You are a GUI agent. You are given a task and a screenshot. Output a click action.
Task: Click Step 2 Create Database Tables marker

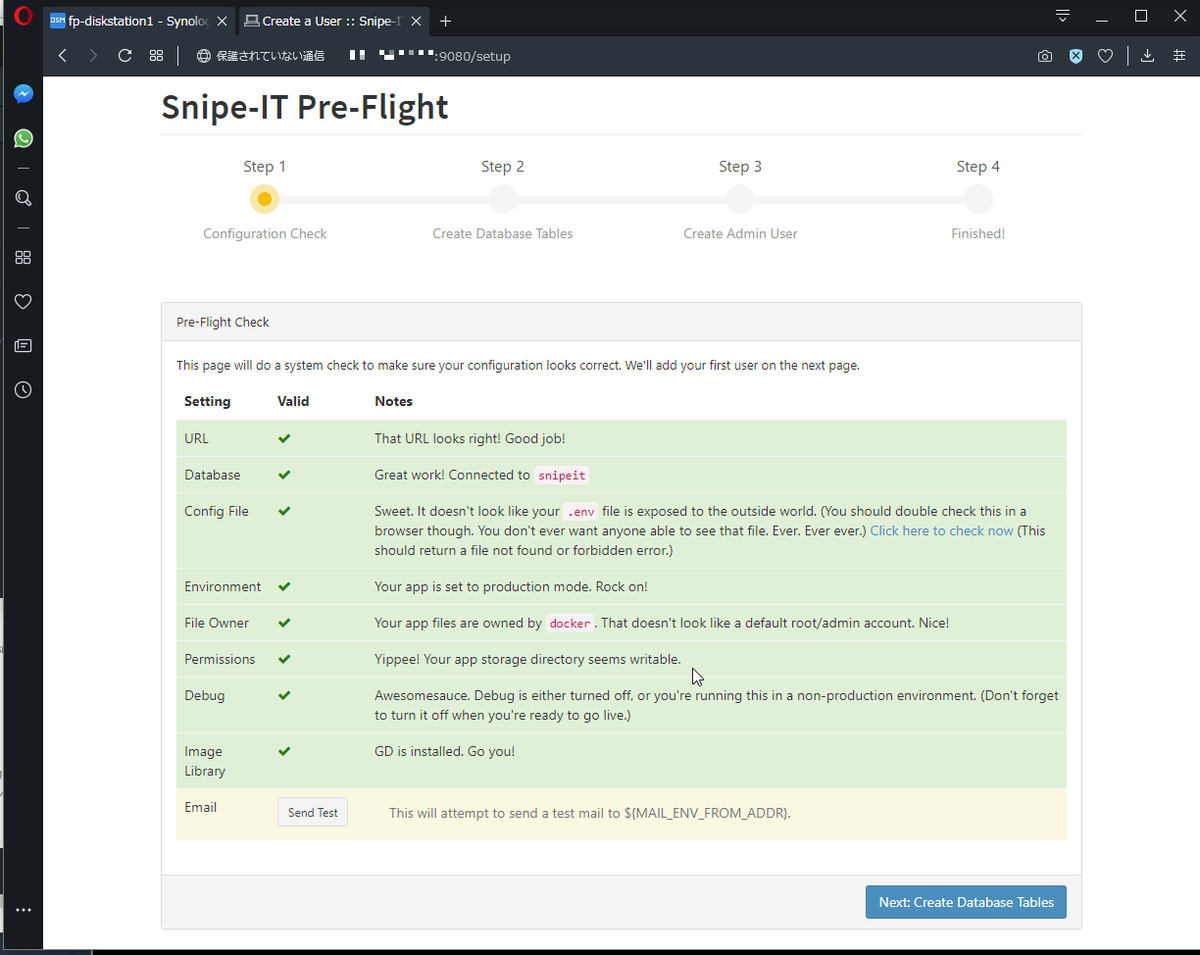click(x=502, y=199)
